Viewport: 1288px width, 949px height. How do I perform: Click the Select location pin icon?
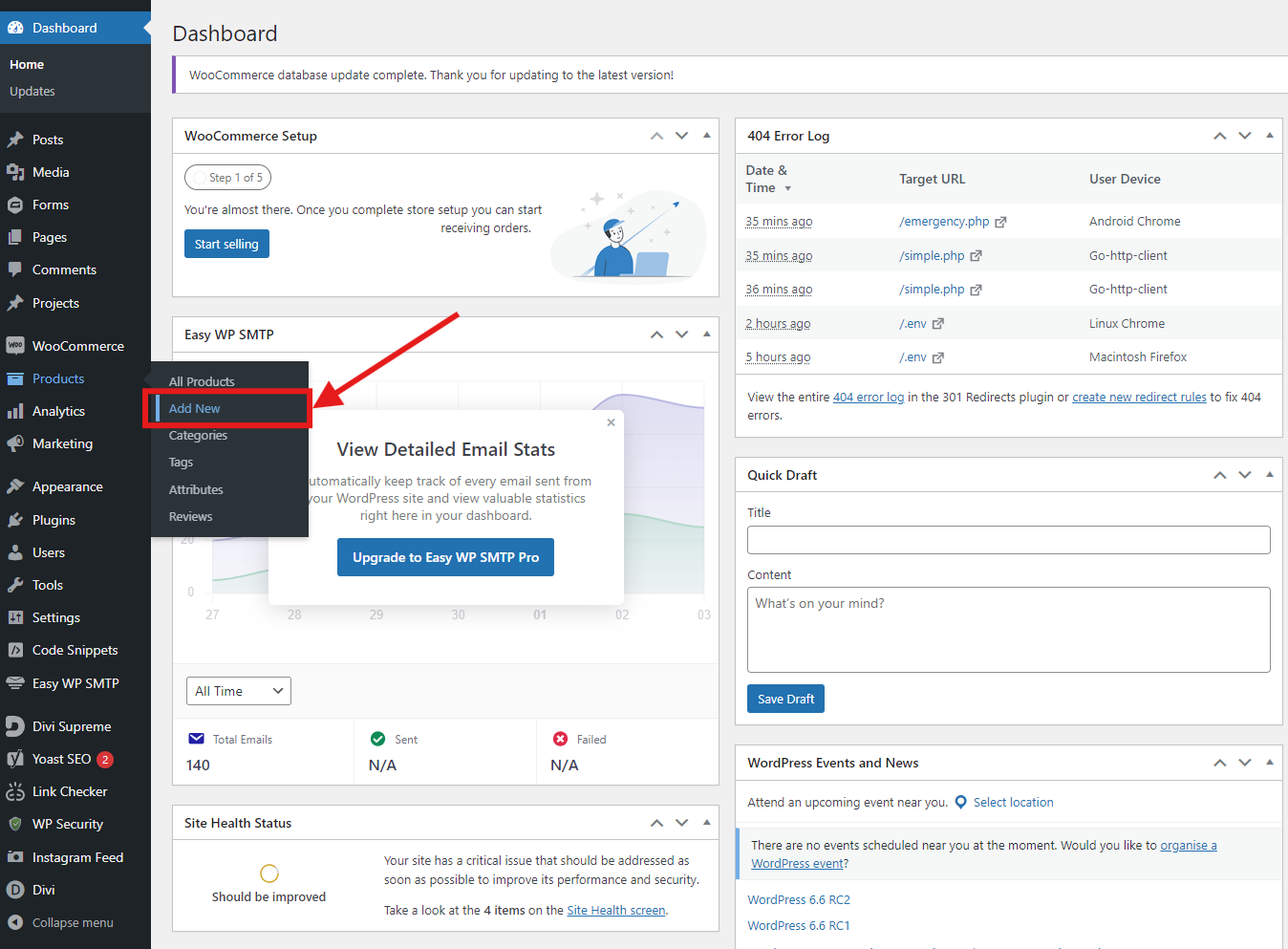(961, 802)
